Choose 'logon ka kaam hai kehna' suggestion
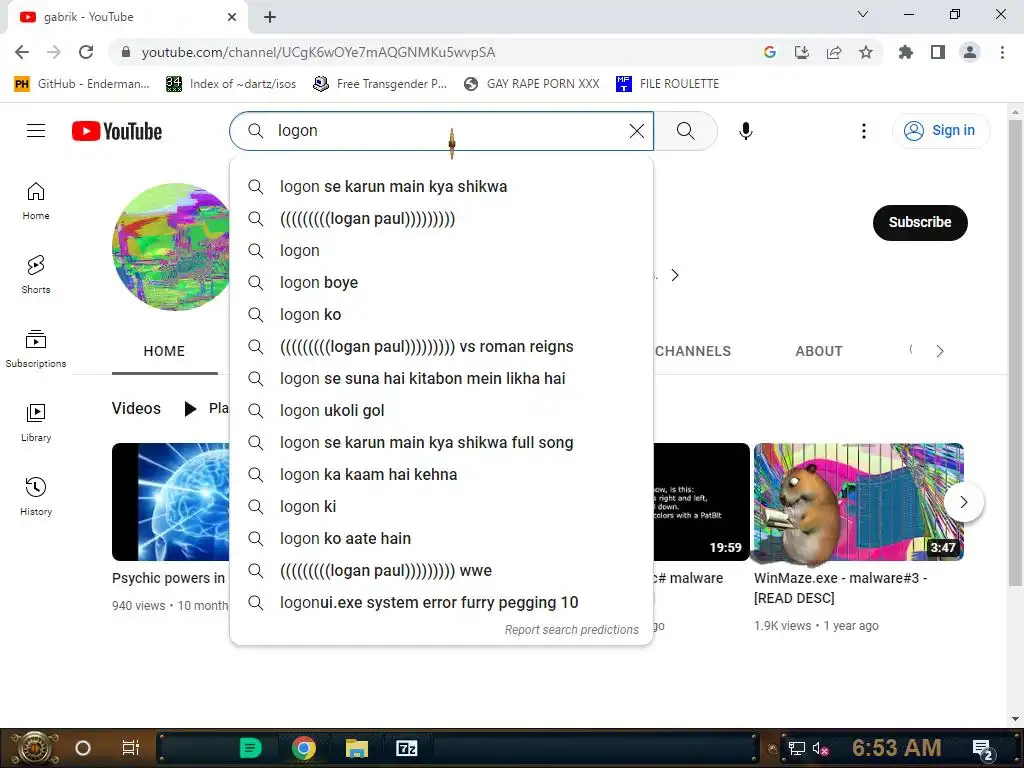1024x768 pixels. point(441,475)
